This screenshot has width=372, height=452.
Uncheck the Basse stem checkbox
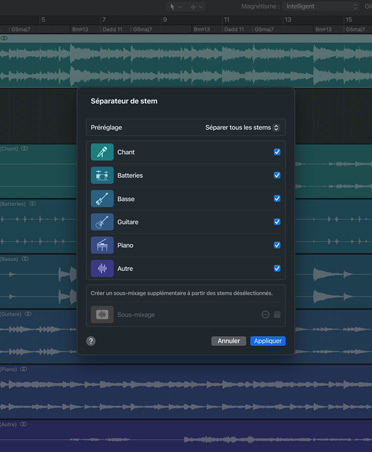point(277,199)
